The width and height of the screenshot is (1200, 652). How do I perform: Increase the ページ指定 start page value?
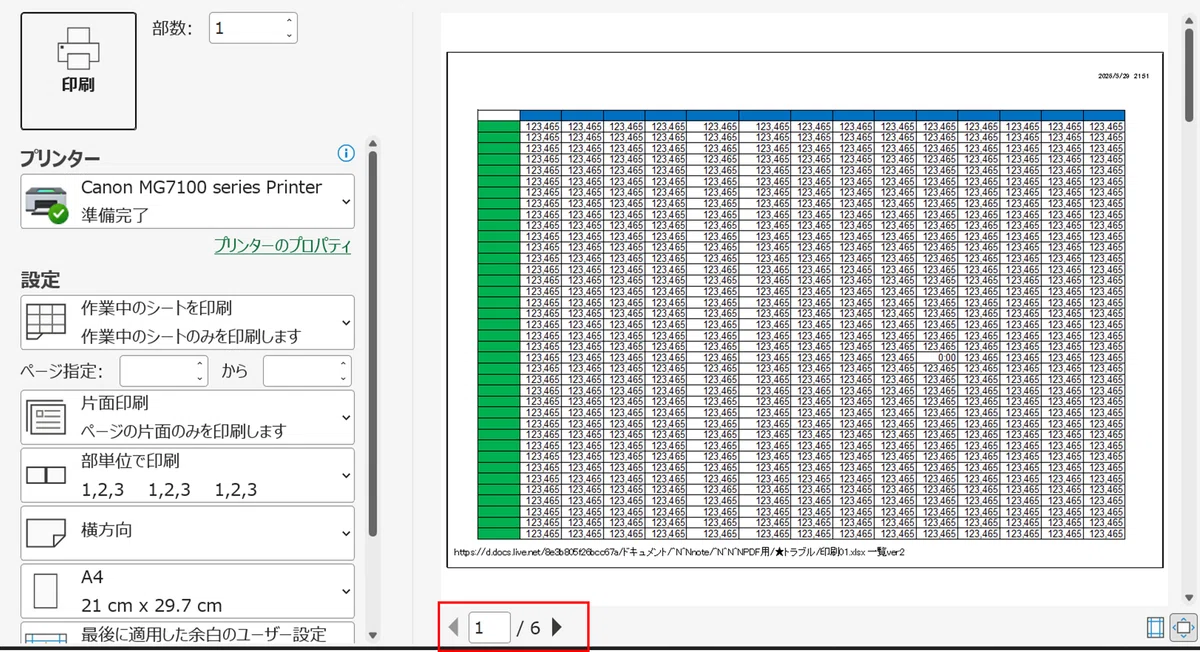(x=200, y=364)
